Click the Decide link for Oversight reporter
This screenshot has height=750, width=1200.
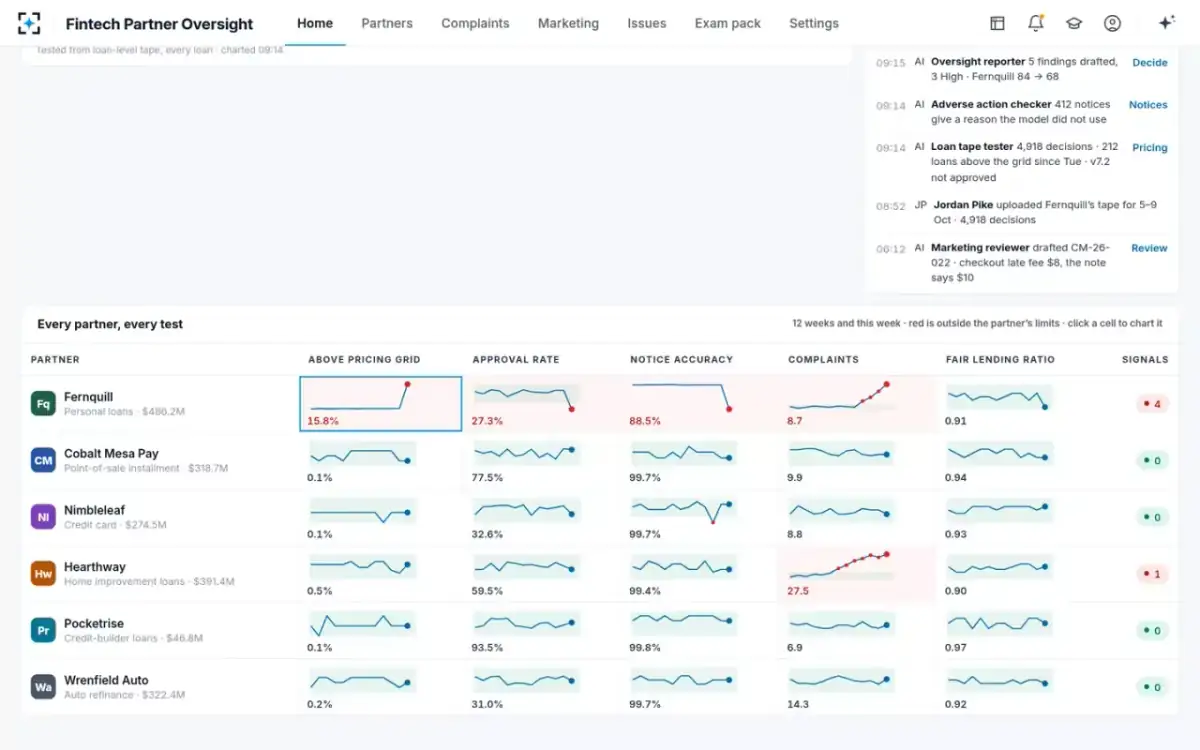(x=1149, y=62)
